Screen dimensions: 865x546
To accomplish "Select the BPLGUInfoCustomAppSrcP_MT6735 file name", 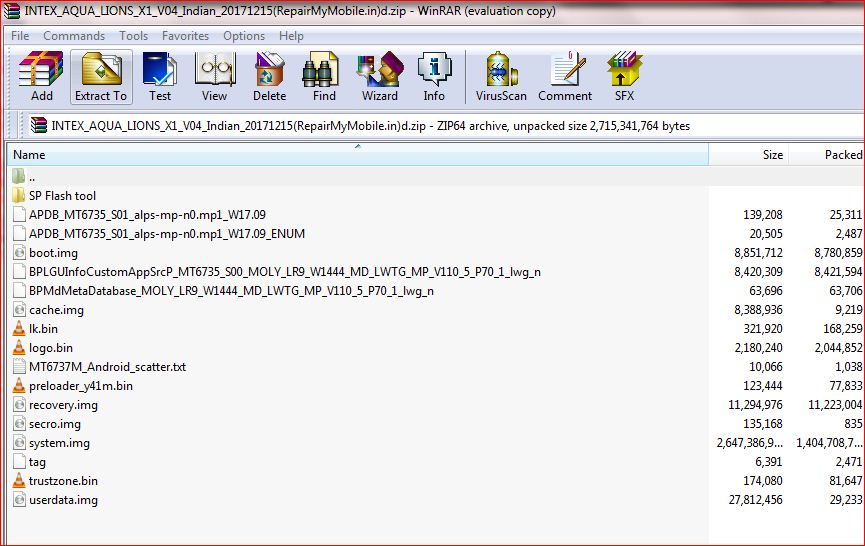I will (x=285, y=272).
